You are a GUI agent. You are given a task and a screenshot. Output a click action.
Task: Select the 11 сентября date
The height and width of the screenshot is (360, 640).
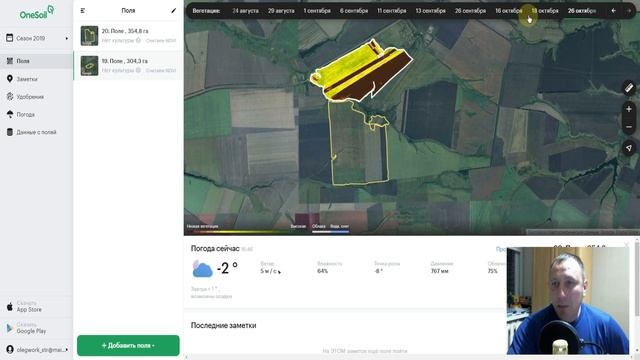pos(391,11)
